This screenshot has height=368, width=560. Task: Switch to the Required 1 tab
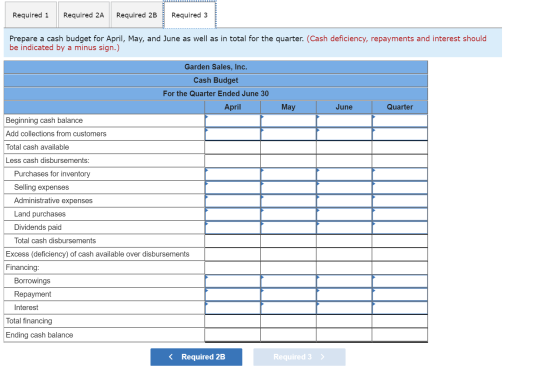pos(30,15)
